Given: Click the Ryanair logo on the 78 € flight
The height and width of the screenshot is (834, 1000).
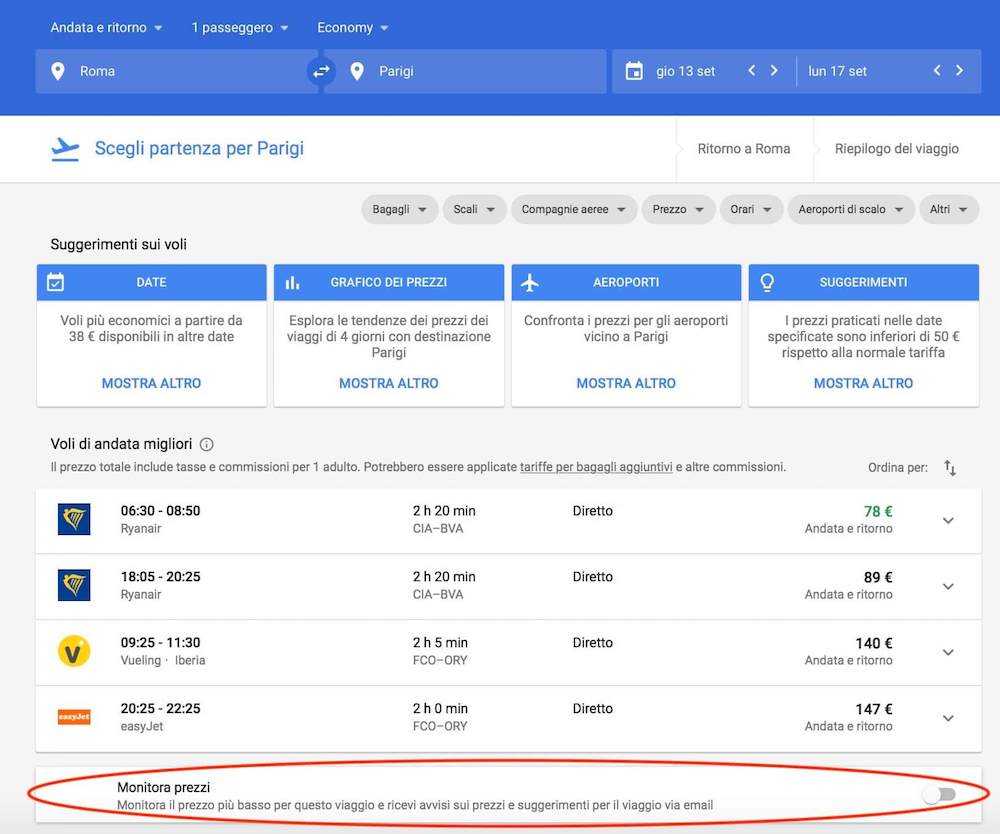Looking at the screenshot, I should (74, 519).
